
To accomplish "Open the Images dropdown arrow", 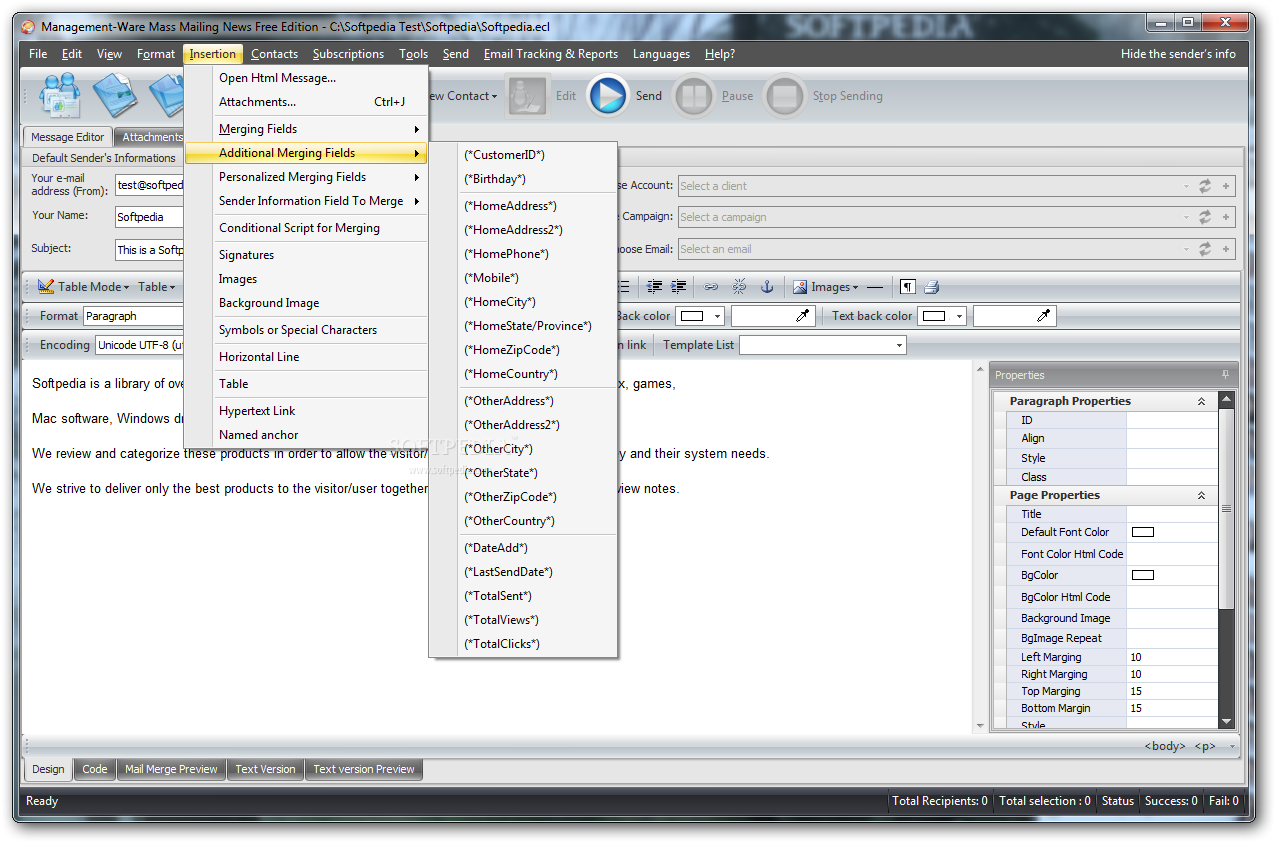I will (855, 288).
